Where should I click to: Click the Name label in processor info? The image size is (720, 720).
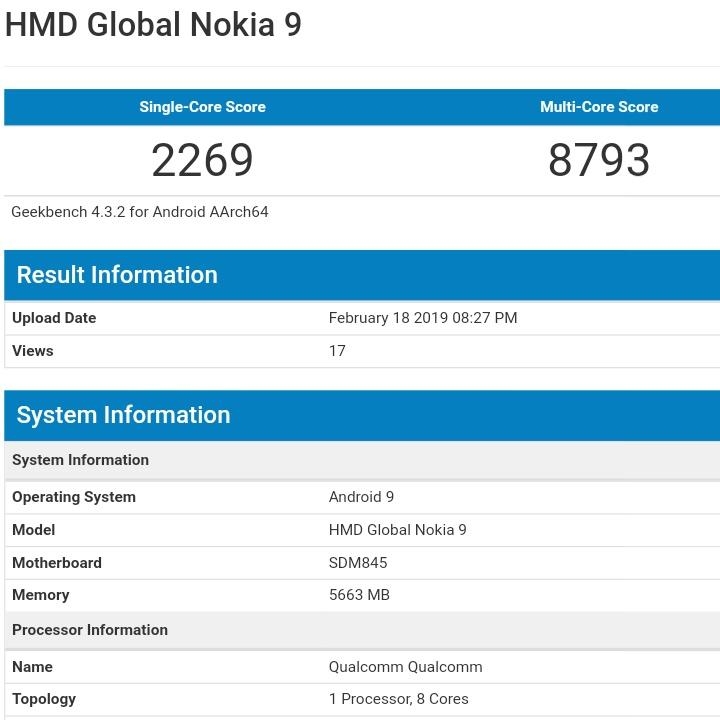click(33, 667)
